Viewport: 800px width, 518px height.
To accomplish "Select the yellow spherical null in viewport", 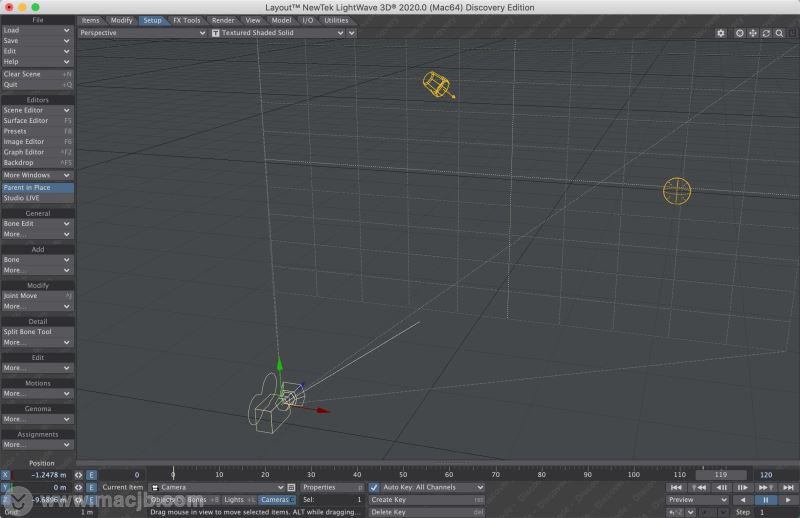I will (677, 191).
